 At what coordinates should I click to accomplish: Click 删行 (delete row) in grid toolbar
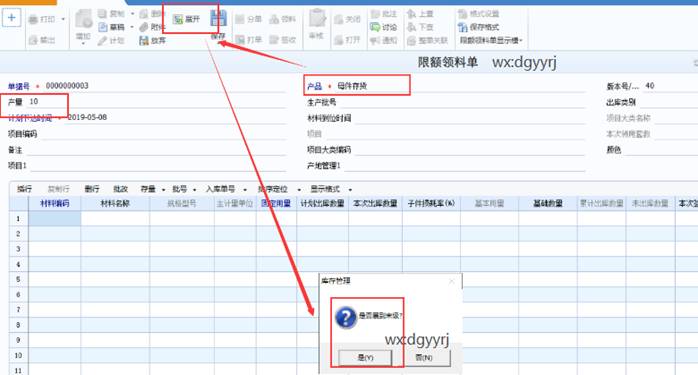pyautogui.click(x=92, y=189)
